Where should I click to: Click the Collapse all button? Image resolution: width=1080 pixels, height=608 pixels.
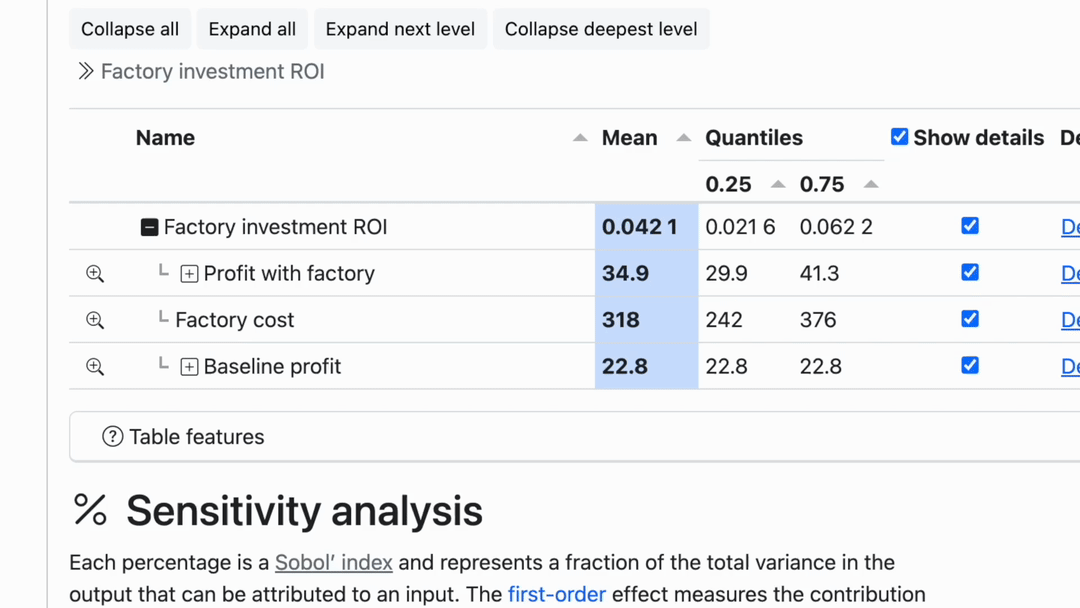point(130,29)
